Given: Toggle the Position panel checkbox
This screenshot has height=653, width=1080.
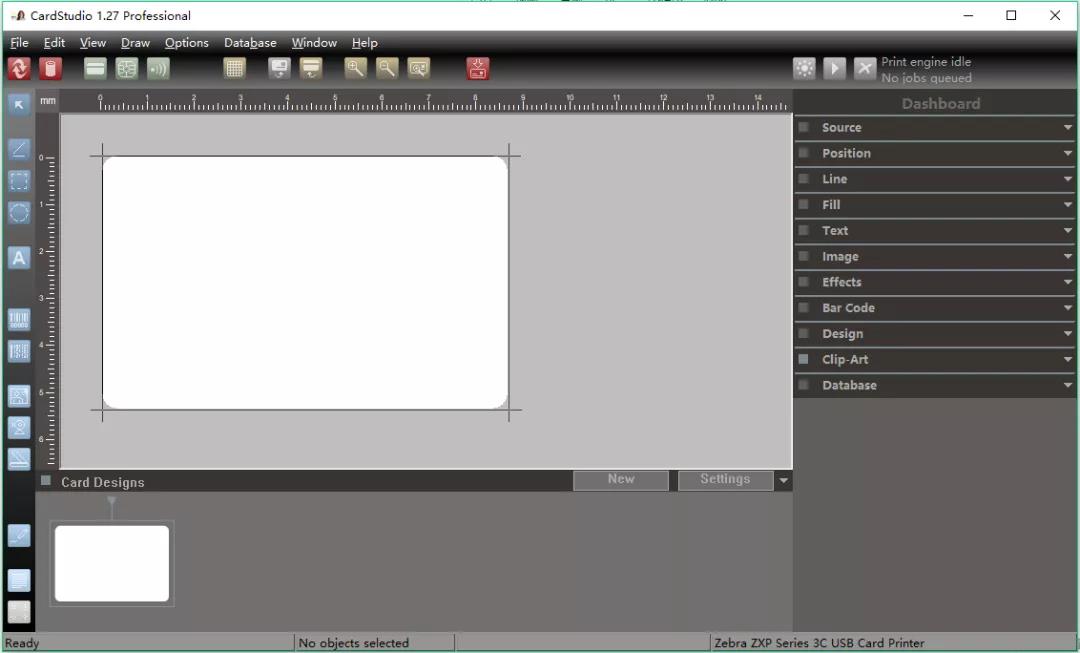Looking at the screenshot, I should [803, 152].
